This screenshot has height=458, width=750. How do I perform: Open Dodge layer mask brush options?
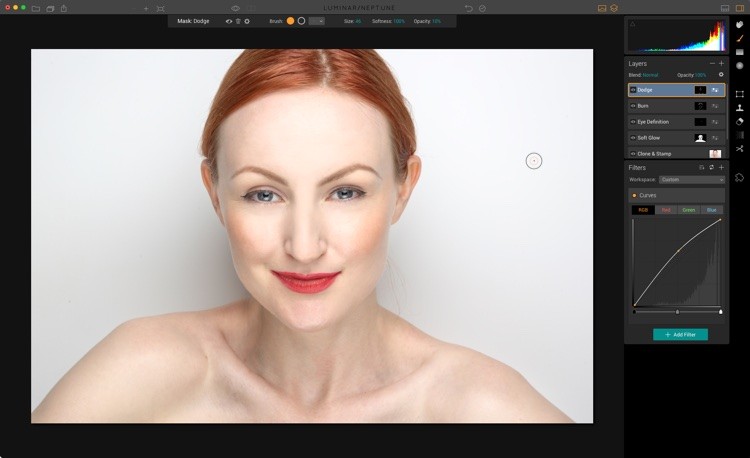(x=715, y=90)
